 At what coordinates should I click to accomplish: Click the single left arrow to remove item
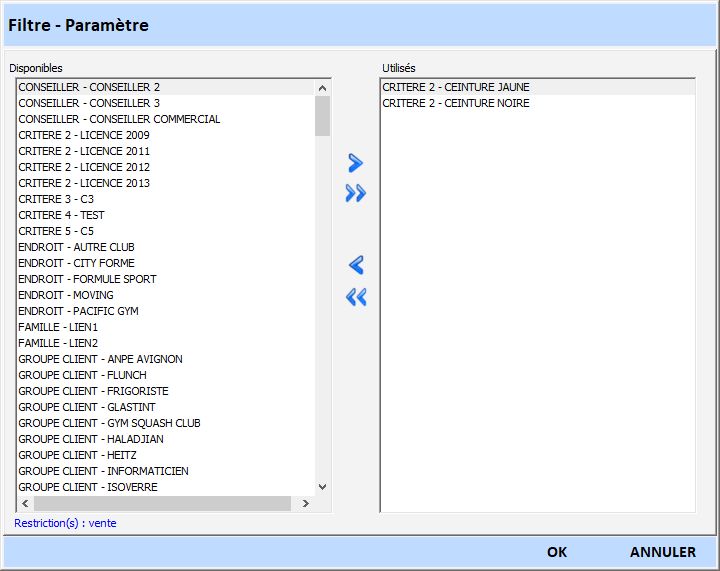(x=355, y=265)
